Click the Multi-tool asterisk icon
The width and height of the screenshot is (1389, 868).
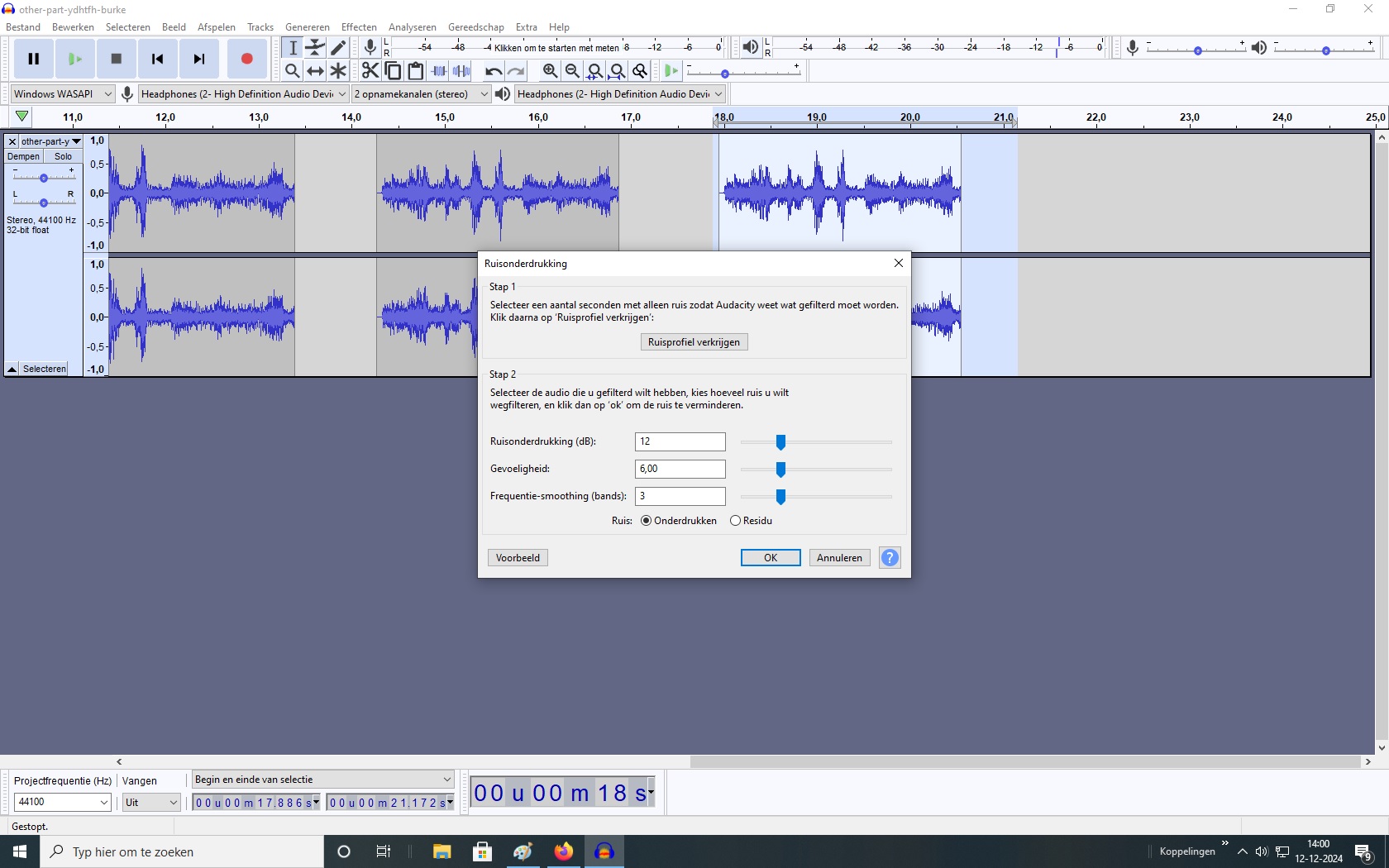tap(338, 71)
